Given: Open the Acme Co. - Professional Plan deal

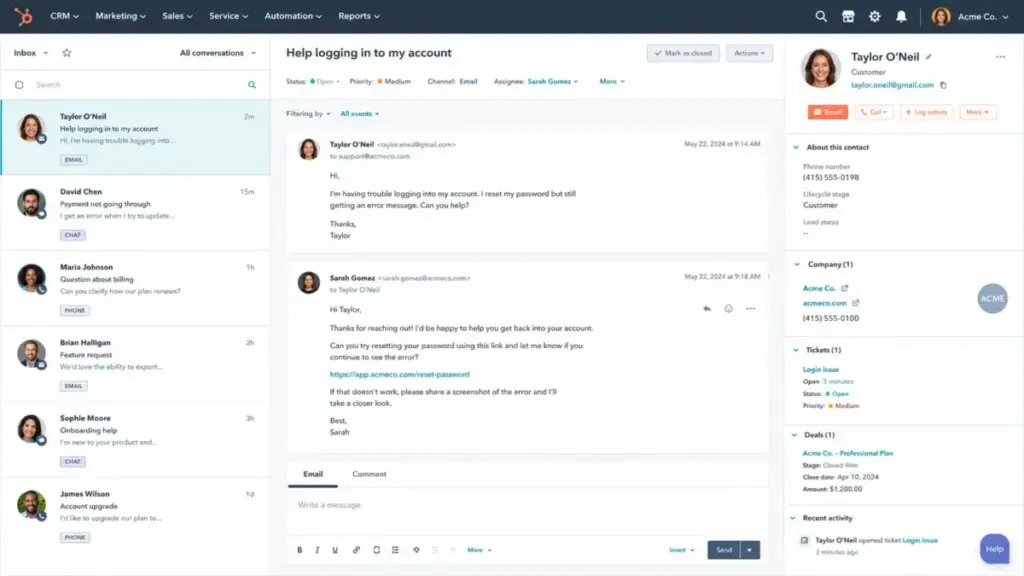Looking at the screenshot, I should pyautogui.click(x=848, y=453).
